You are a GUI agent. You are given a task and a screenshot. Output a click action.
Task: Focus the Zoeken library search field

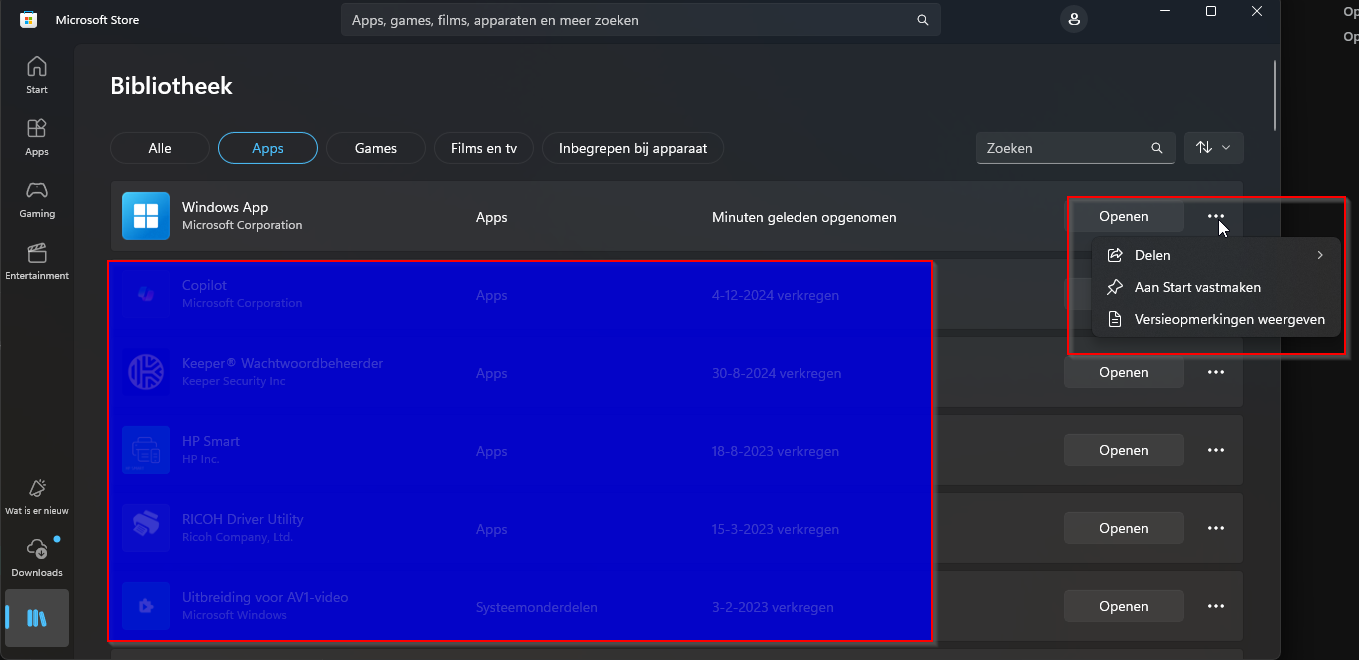point(1075,148)
